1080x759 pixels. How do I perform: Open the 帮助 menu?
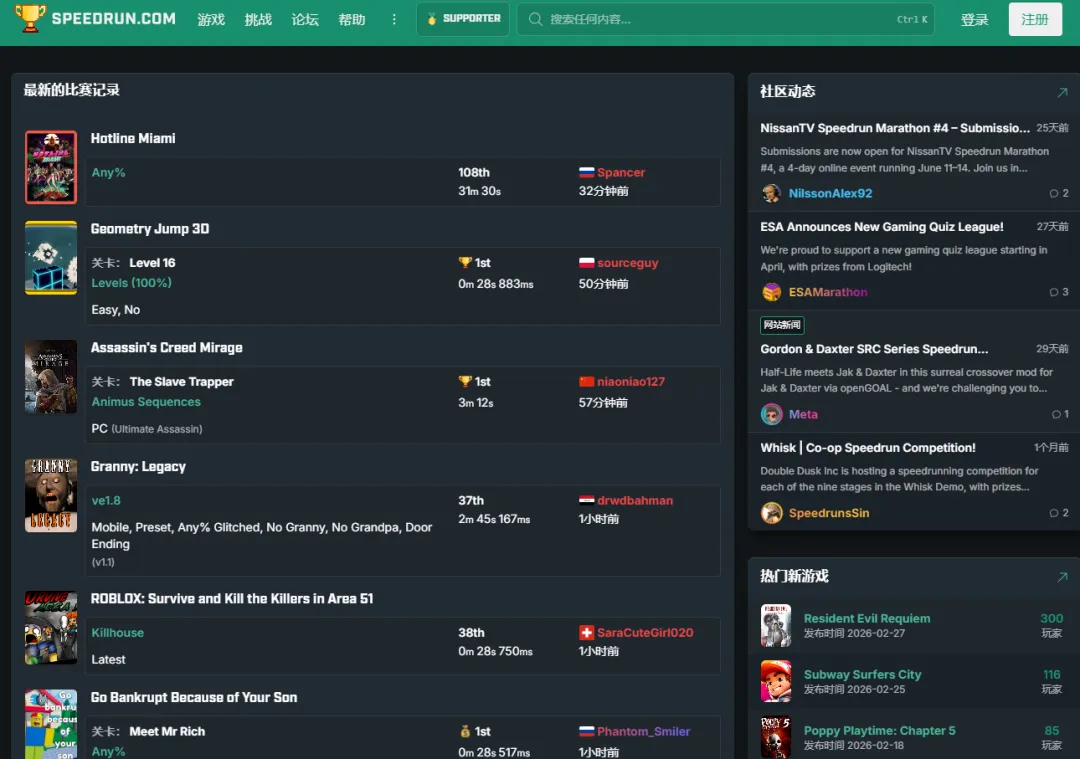coord(351,19)
